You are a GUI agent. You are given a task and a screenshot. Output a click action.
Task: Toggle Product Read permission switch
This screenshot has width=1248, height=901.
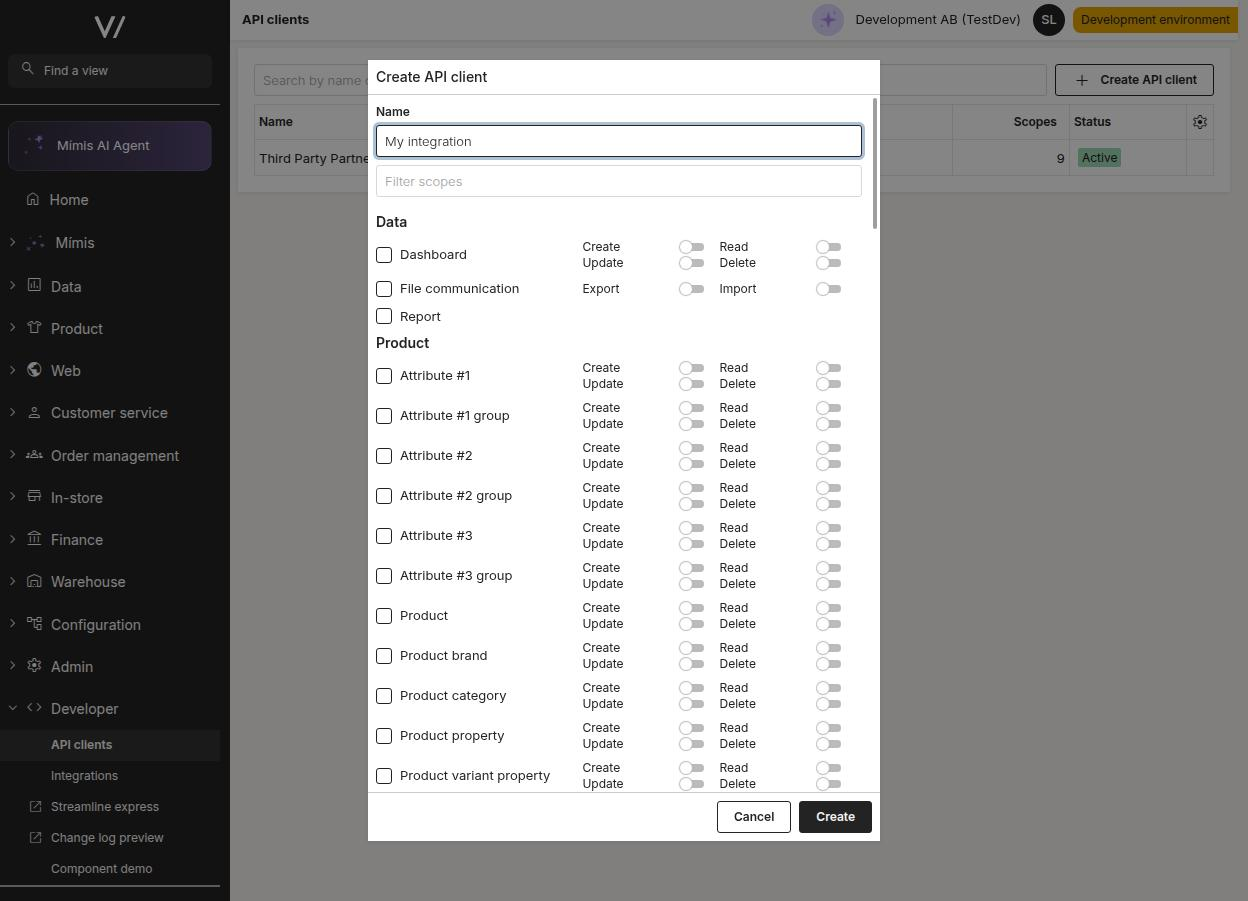click(828, 608)
